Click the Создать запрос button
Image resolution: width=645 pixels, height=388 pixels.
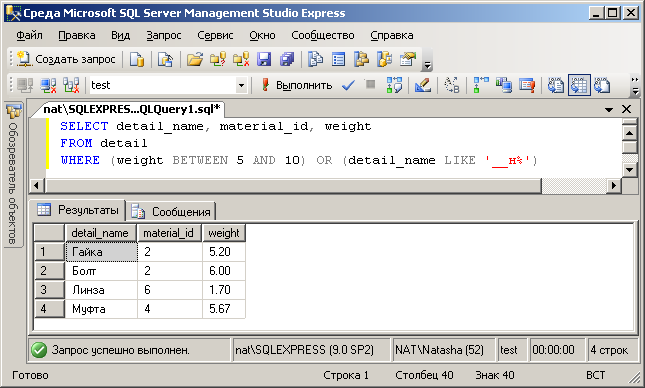67,59
